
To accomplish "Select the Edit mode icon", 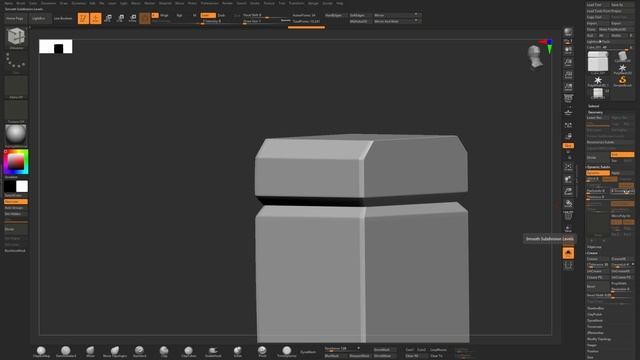I will (x=83, y=18).
